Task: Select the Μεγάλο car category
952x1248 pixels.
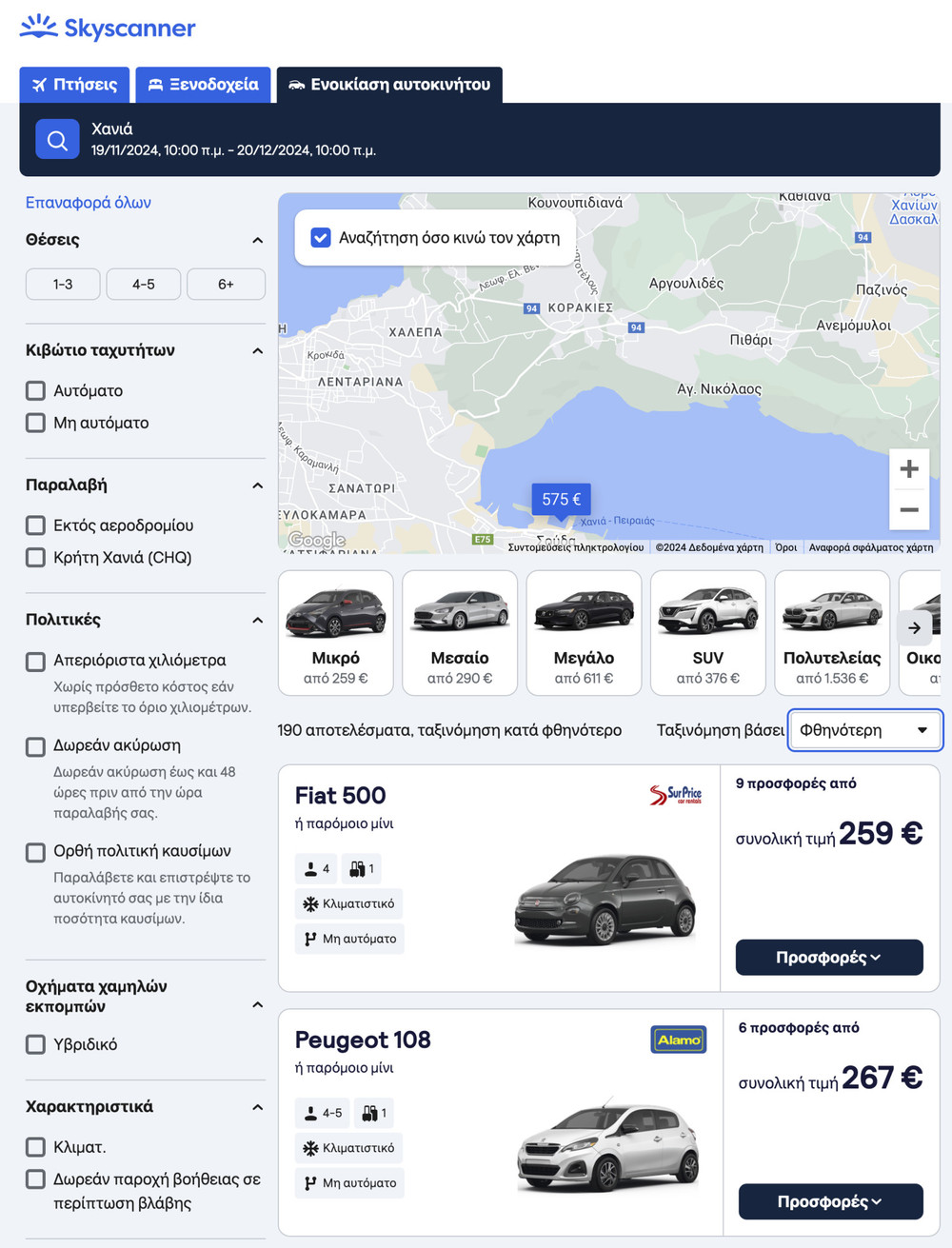Action: 584,632
